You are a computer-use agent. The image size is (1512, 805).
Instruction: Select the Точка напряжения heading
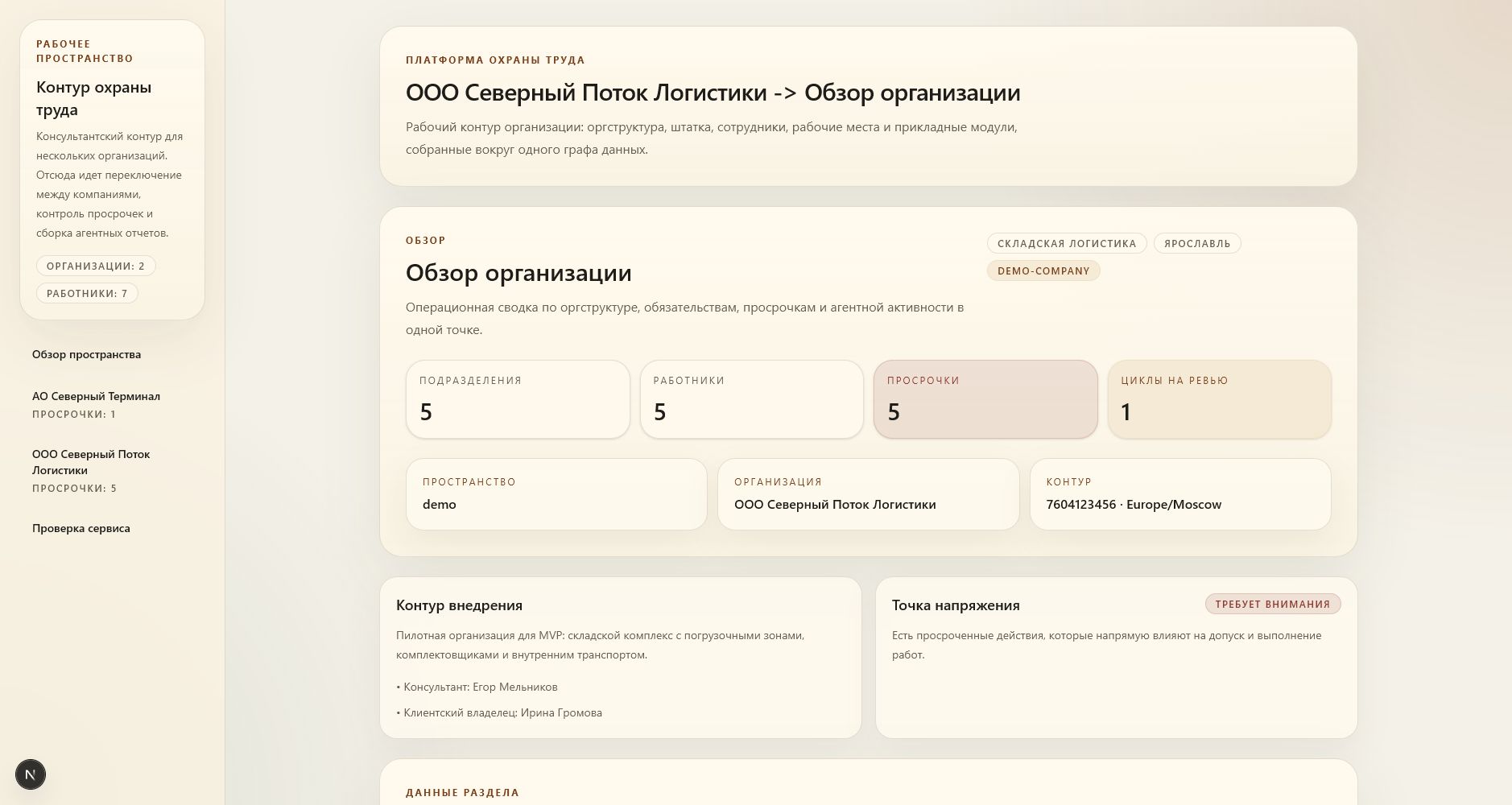point(956,605)
